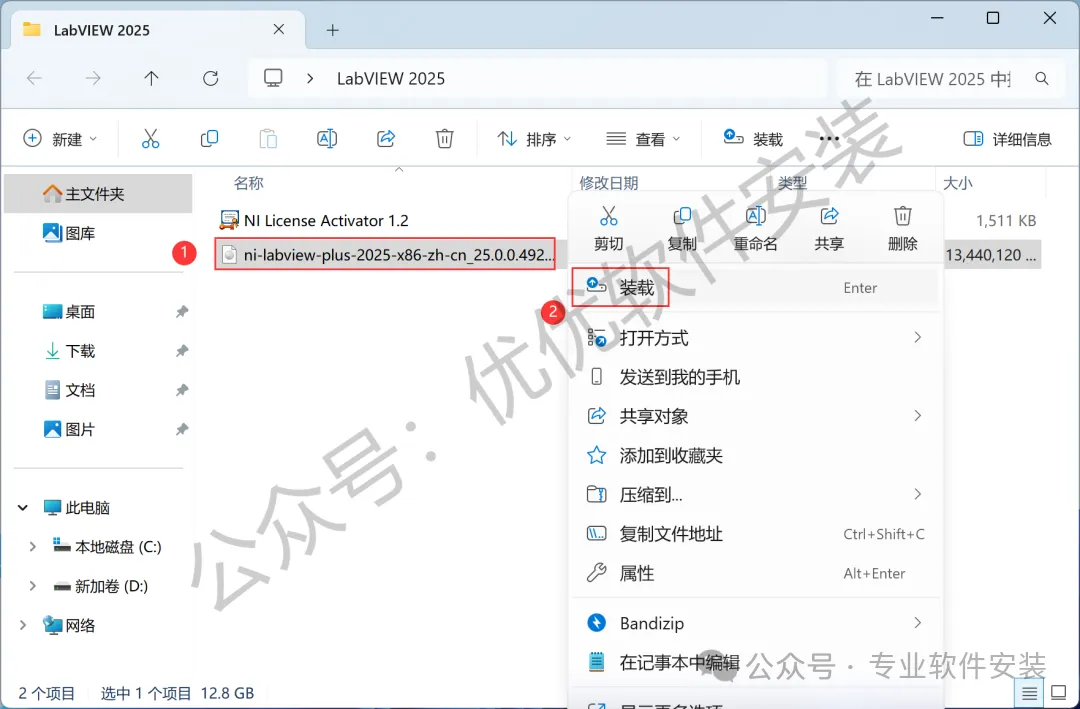Screen dimensions: 1080x709
Task: Go forward with the right arrow button
Action: pos(93,79)
